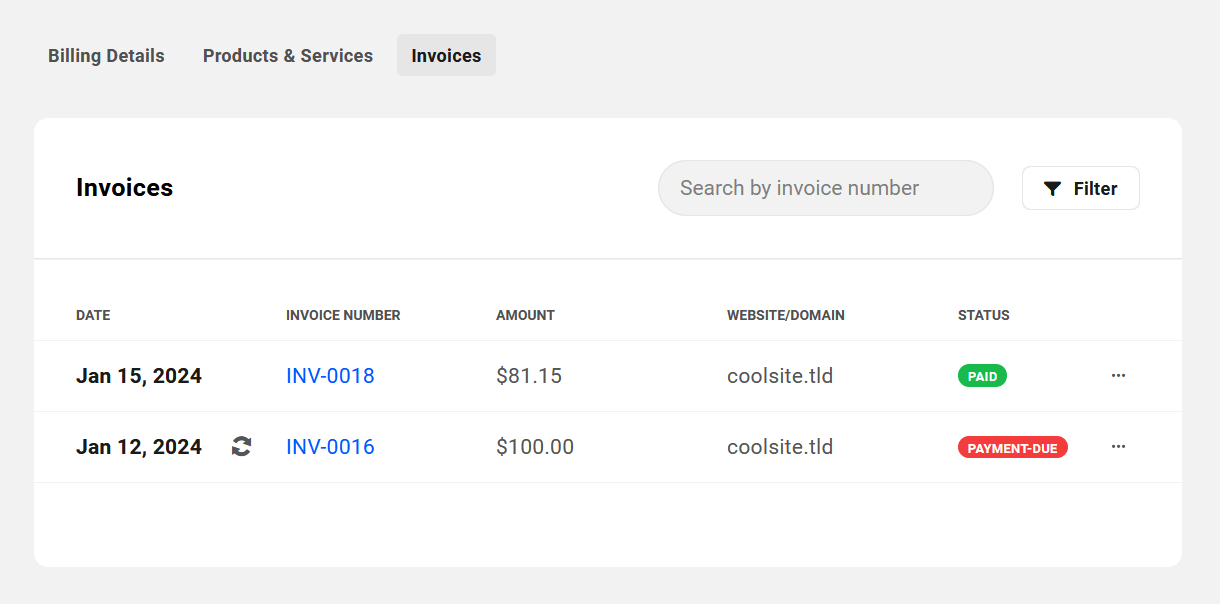Click coolsite.tld in the INV-0018 row
The width and height of the screenshot is (1220, 604).
[780, 376]
